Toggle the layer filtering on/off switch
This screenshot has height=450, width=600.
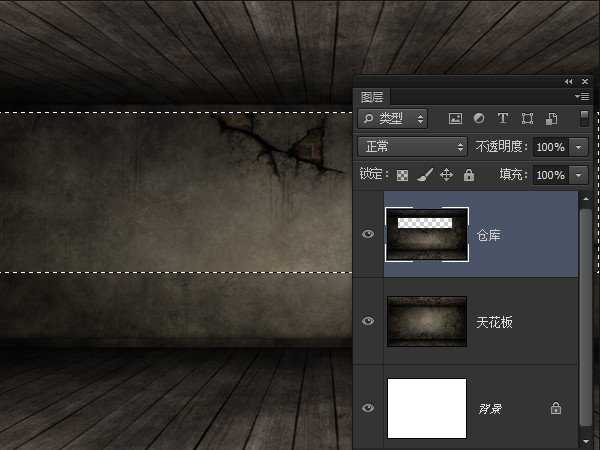click(584, 118)
